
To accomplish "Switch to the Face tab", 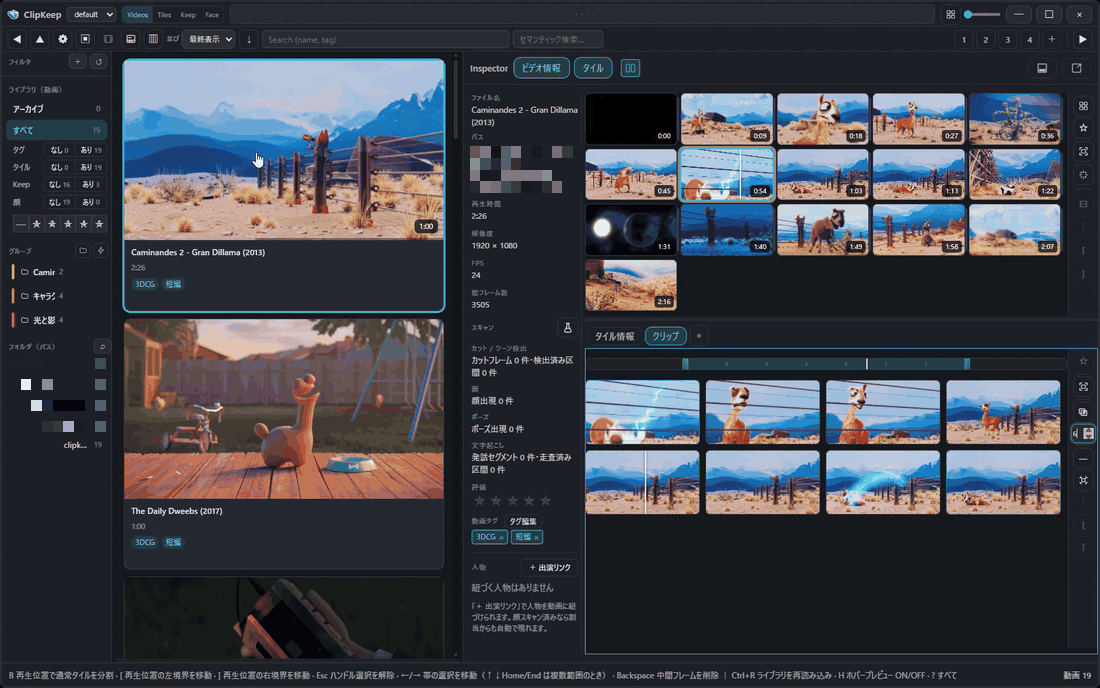I will point(212,14).
